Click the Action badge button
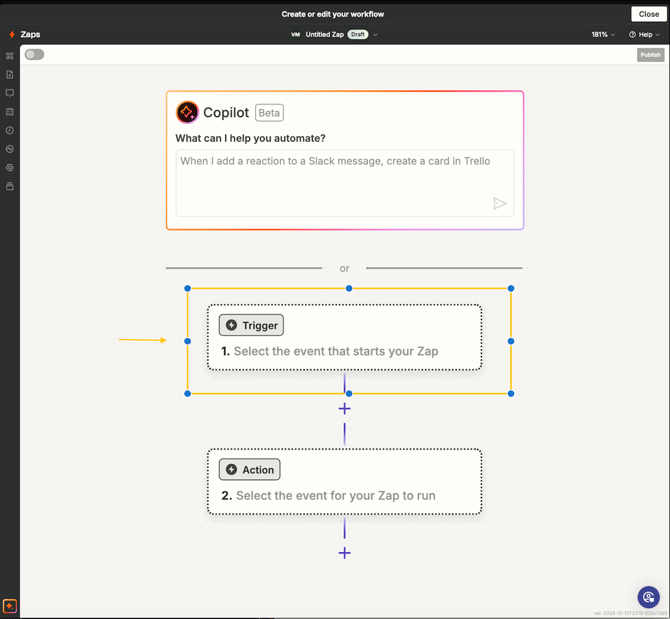Screen dimensions: 670x619 click(x=250, y=469)
